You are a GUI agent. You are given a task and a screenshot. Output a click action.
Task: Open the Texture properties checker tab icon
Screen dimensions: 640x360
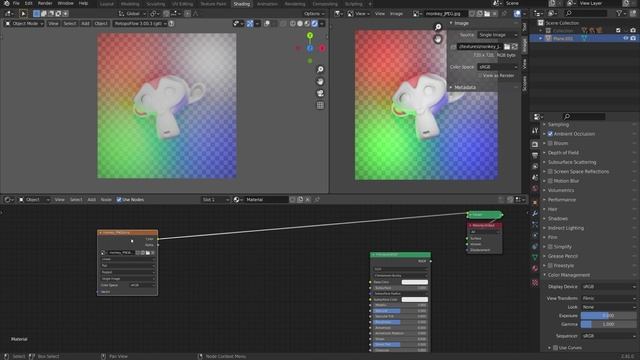(535, 282)
